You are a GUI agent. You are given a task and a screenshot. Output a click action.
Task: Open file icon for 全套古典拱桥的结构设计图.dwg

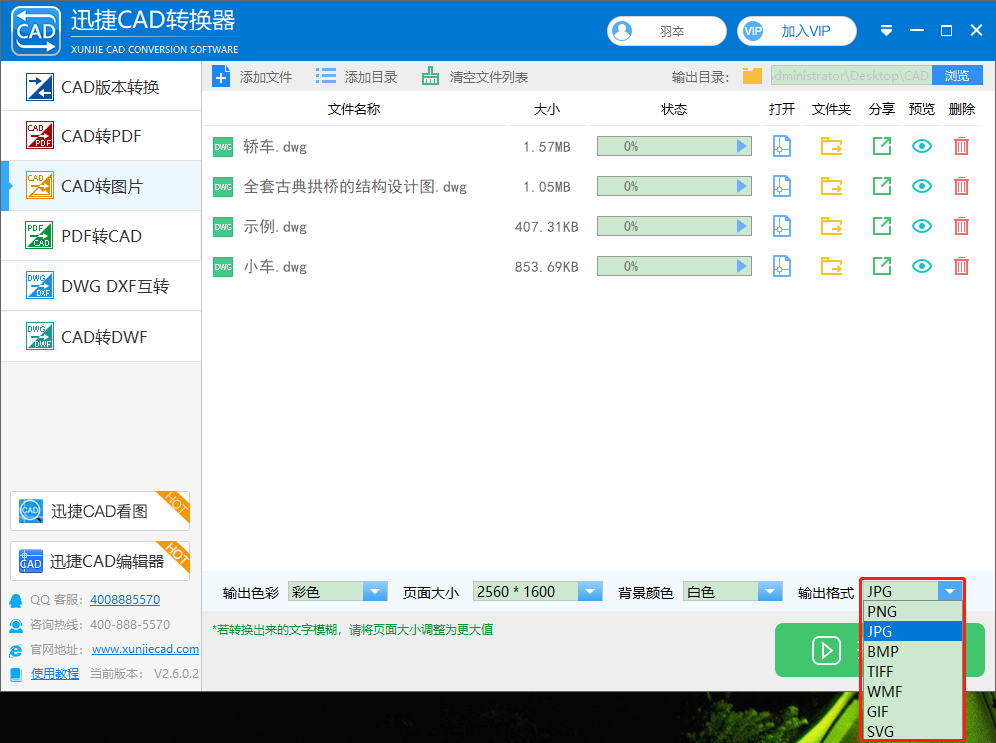click(x=781, y=187)
